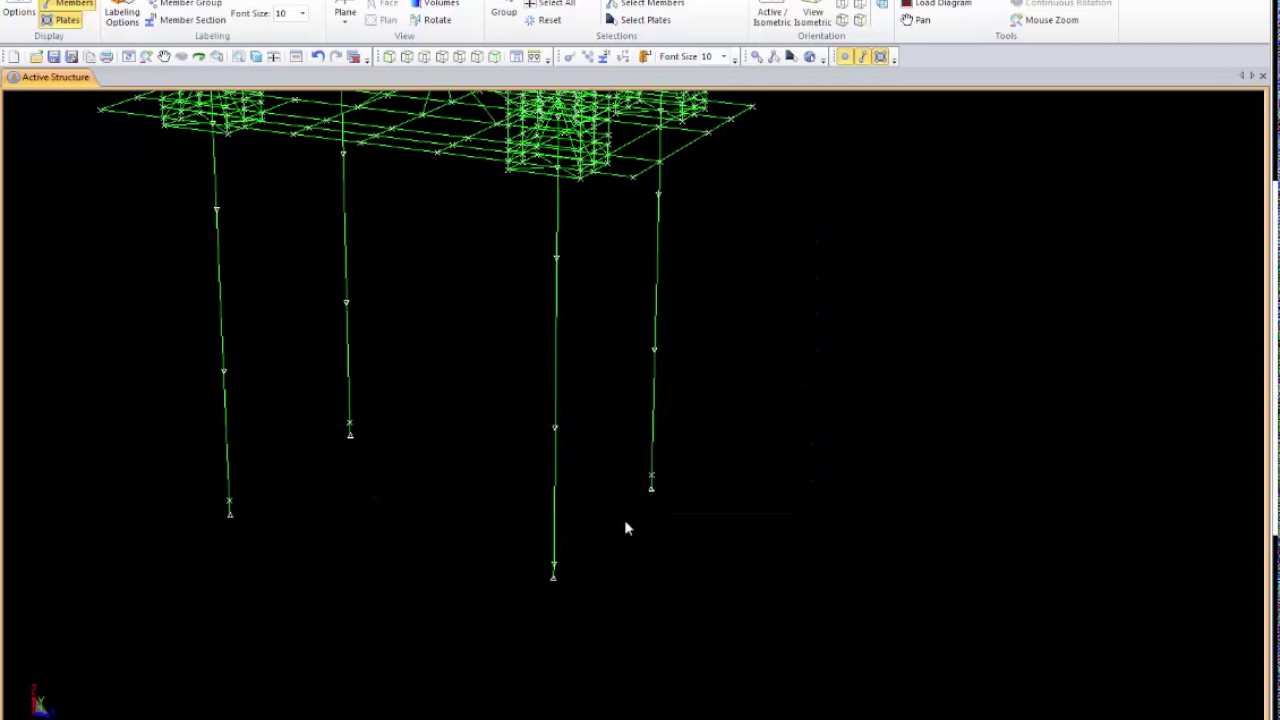Viewport: 1280px width, 720px height.
Task: Click the first 3D view cube icon
Action: [x=389, y=57]
